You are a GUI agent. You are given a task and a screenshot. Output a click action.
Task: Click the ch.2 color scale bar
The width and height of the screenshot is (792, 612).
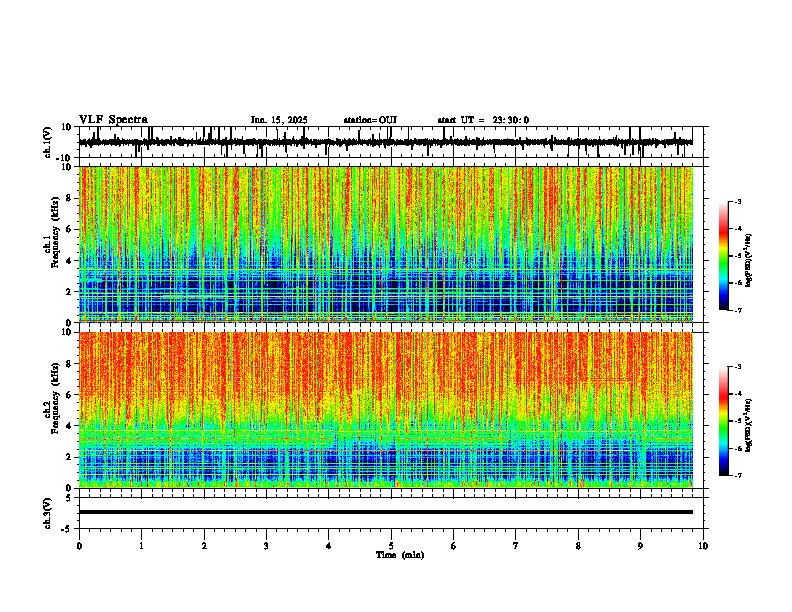click(724, 421)
